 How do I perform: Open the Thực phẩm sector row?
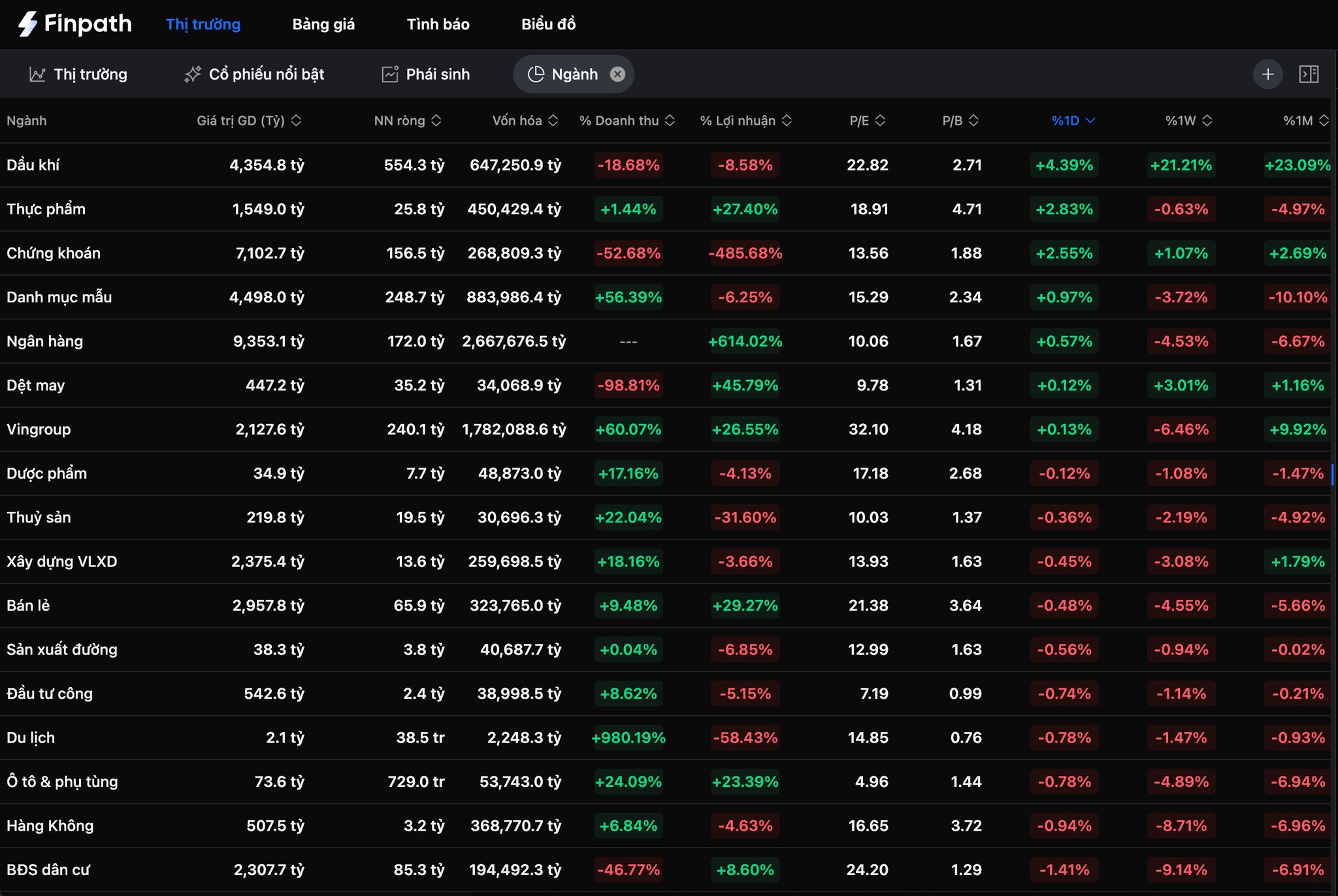[x=665, y=209]
